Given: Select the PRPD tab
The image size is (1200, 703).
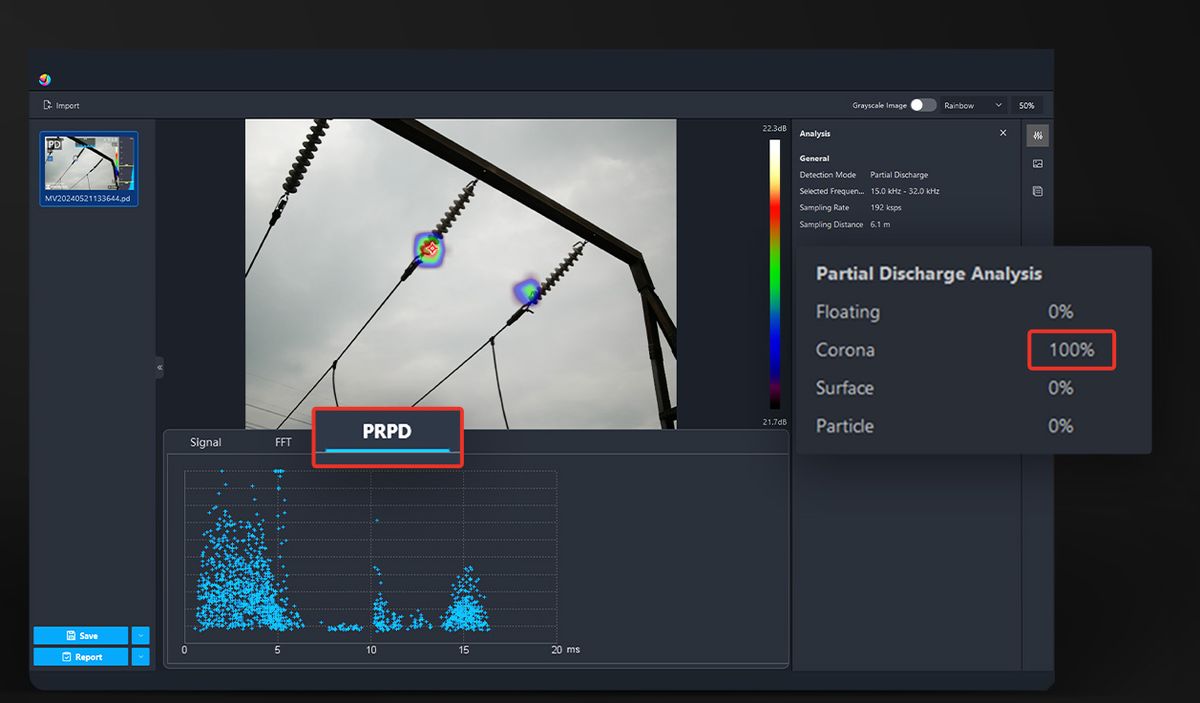Looking at the screenshot, I should 387,431.
